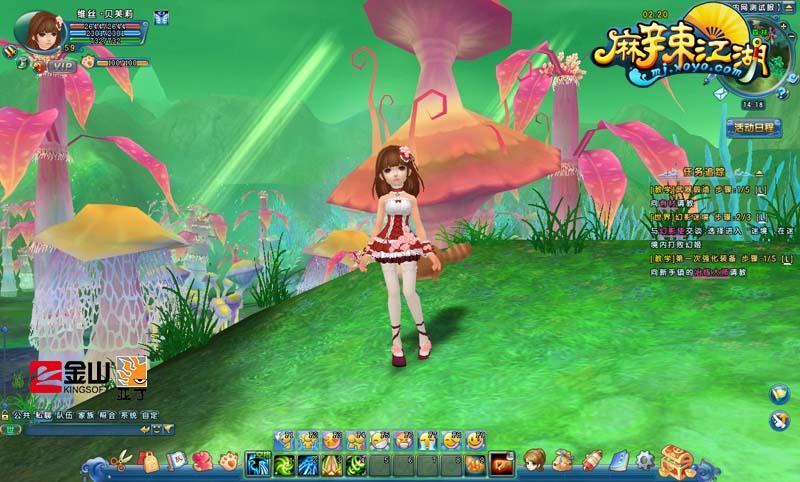This screenshot has width=800, height=482.
Task: Collapse the minimap header arrow
Action: (x=789, y=8)
